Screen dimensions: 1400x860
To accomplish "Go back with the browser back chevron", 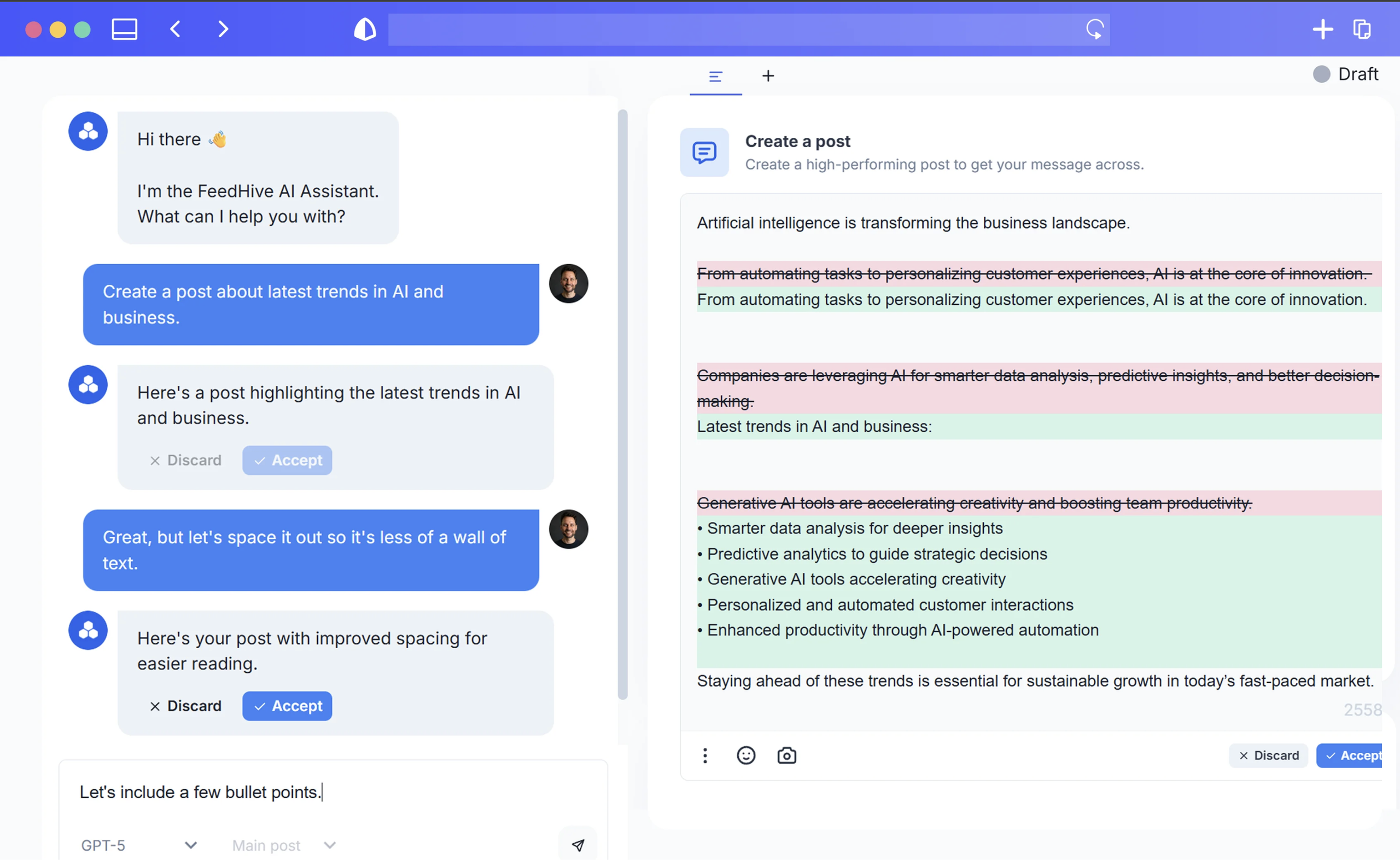I will tap(175, 29).
